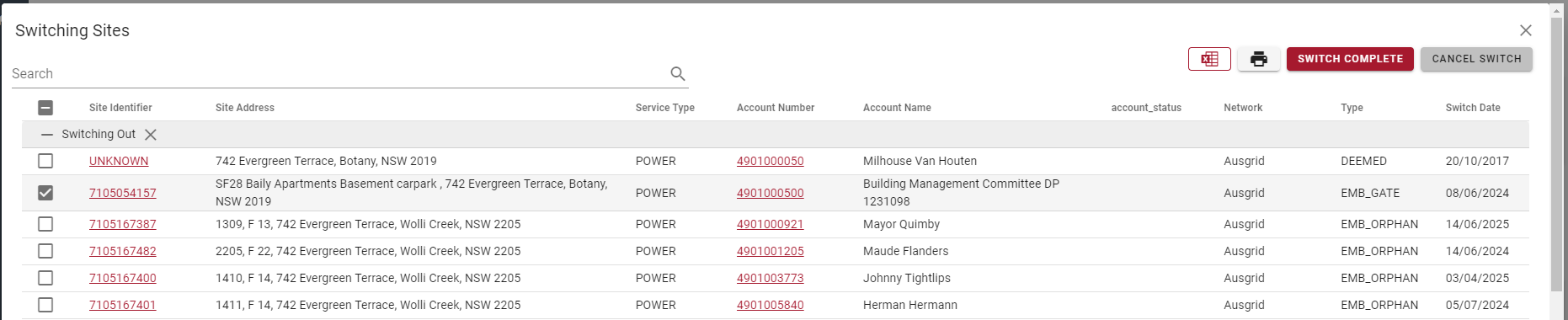Select the Building Management Committee account name
This screenshot has width=1568, height=320.
(x=961, y=193)
